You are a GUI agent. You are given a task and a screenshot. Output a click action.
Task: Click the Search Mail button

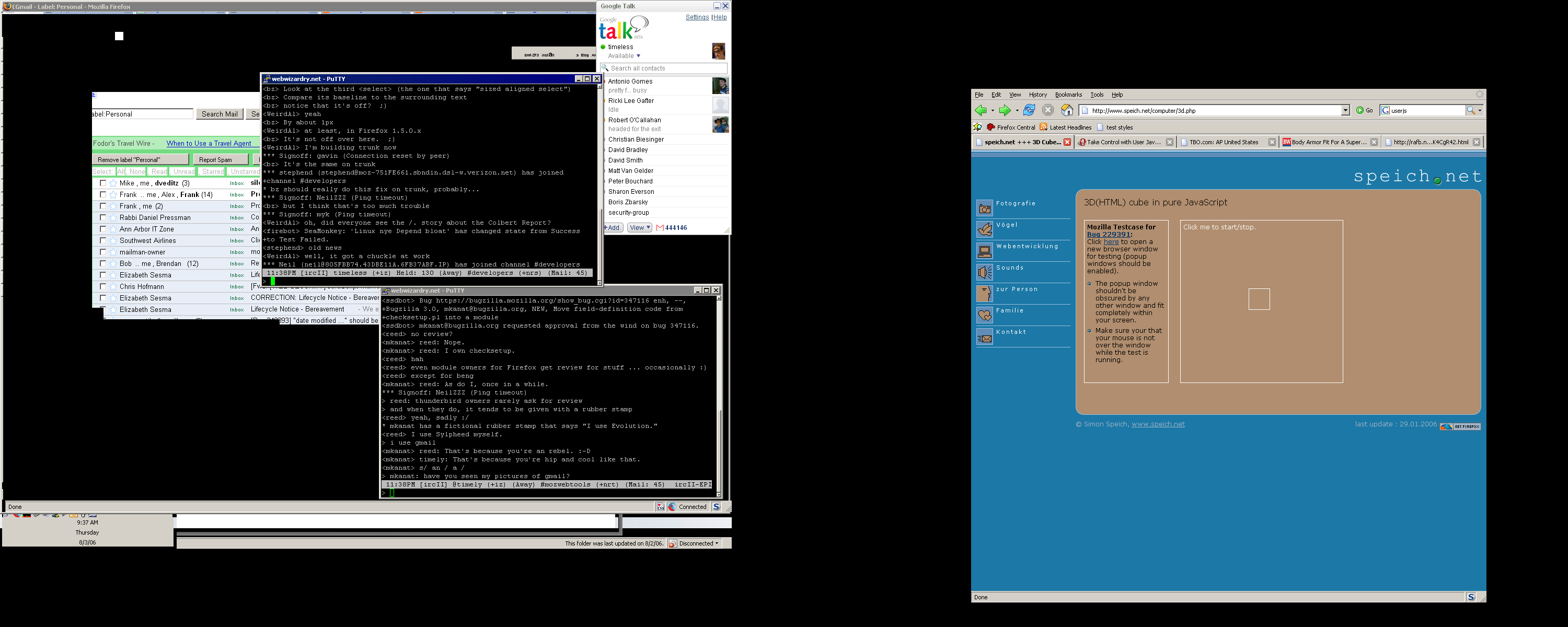click(x=220, y=114)
